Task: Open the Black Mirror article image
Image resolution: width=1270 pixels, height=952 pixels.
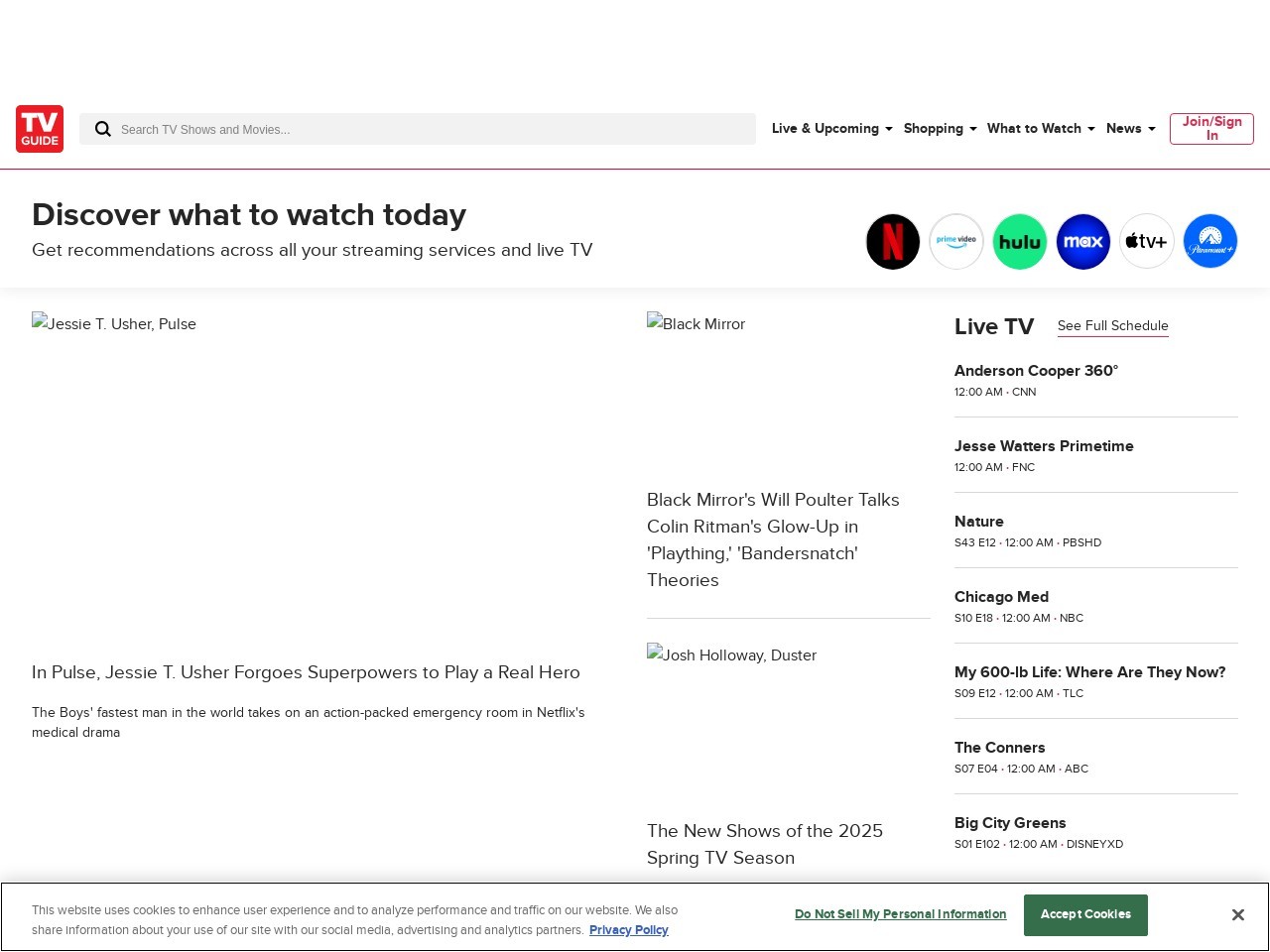Action: click(x=789, y=391)
